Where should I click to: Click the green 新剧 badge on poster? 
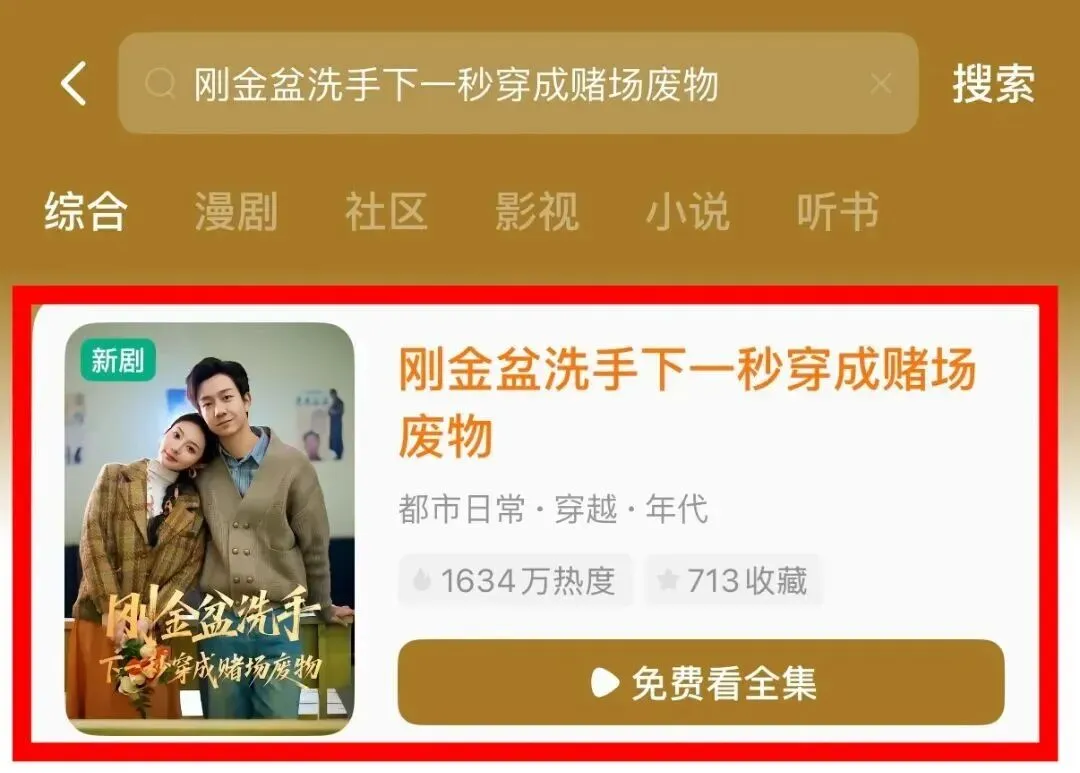(118, 360)
